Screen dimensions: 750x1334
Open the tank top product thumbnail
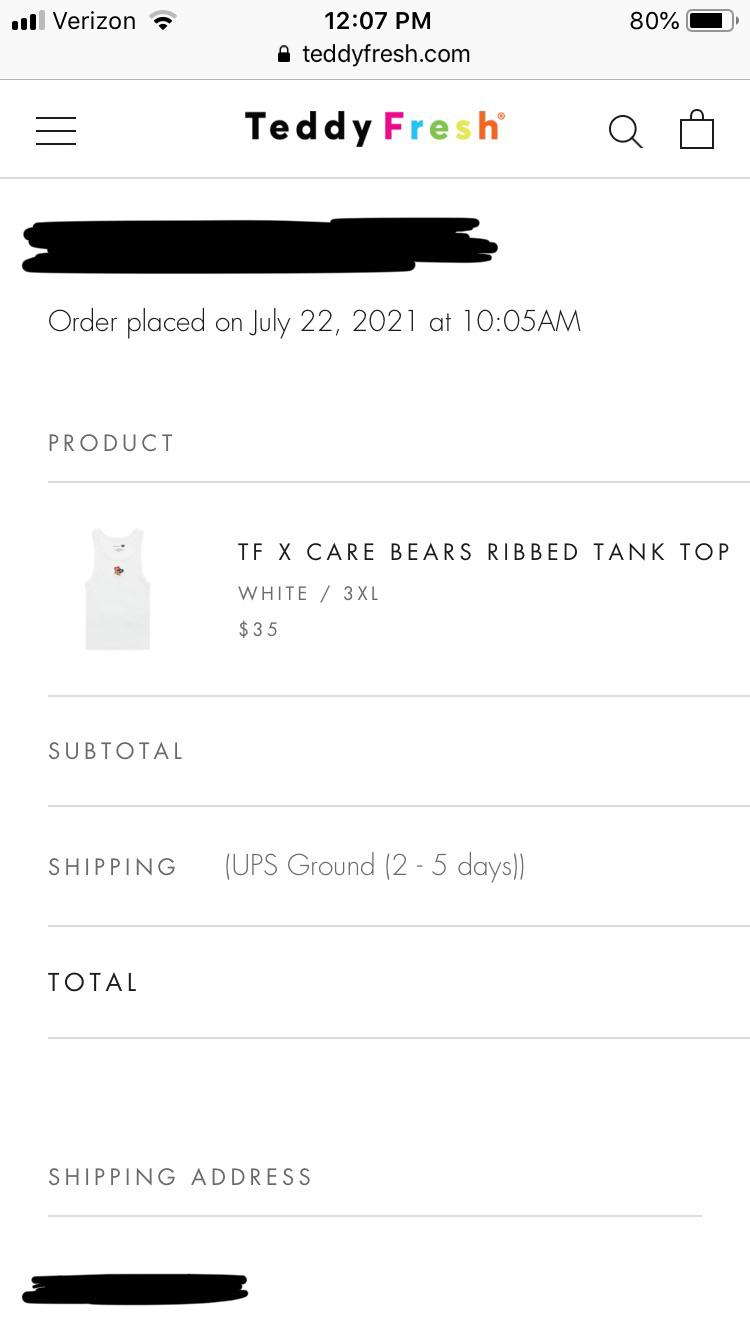(117, 590)
